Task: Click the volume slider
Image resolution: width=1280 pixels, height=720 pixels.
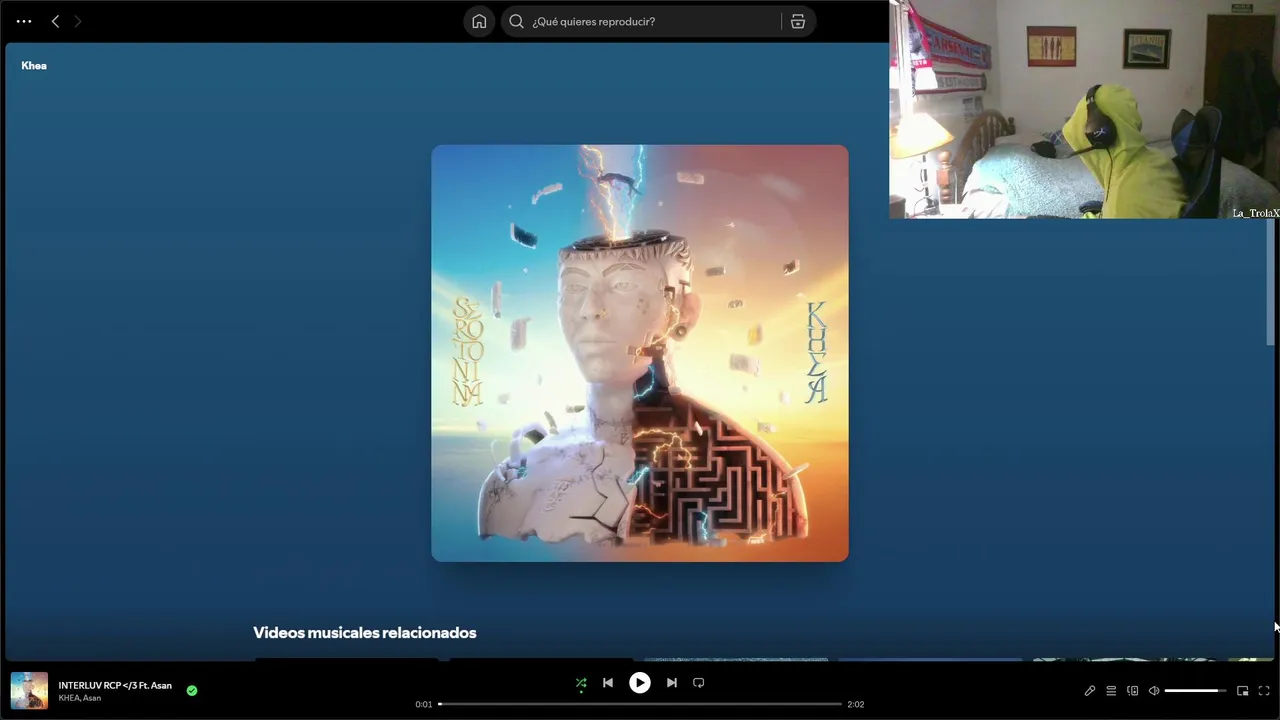Action: (1195, 691)
